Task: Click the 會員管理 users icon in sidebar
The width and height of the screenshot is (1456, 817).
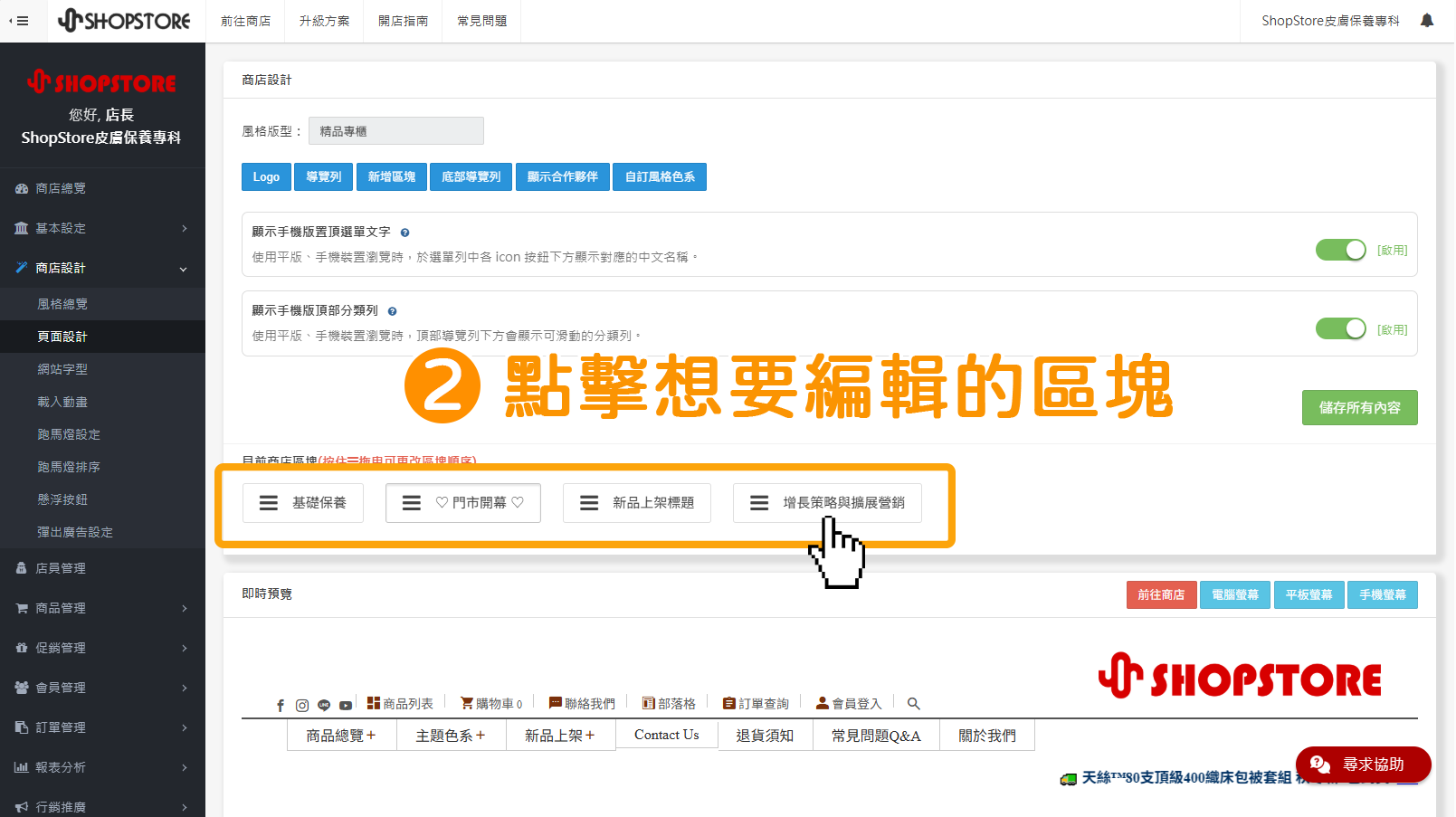Action: click(x=22, y=688)
